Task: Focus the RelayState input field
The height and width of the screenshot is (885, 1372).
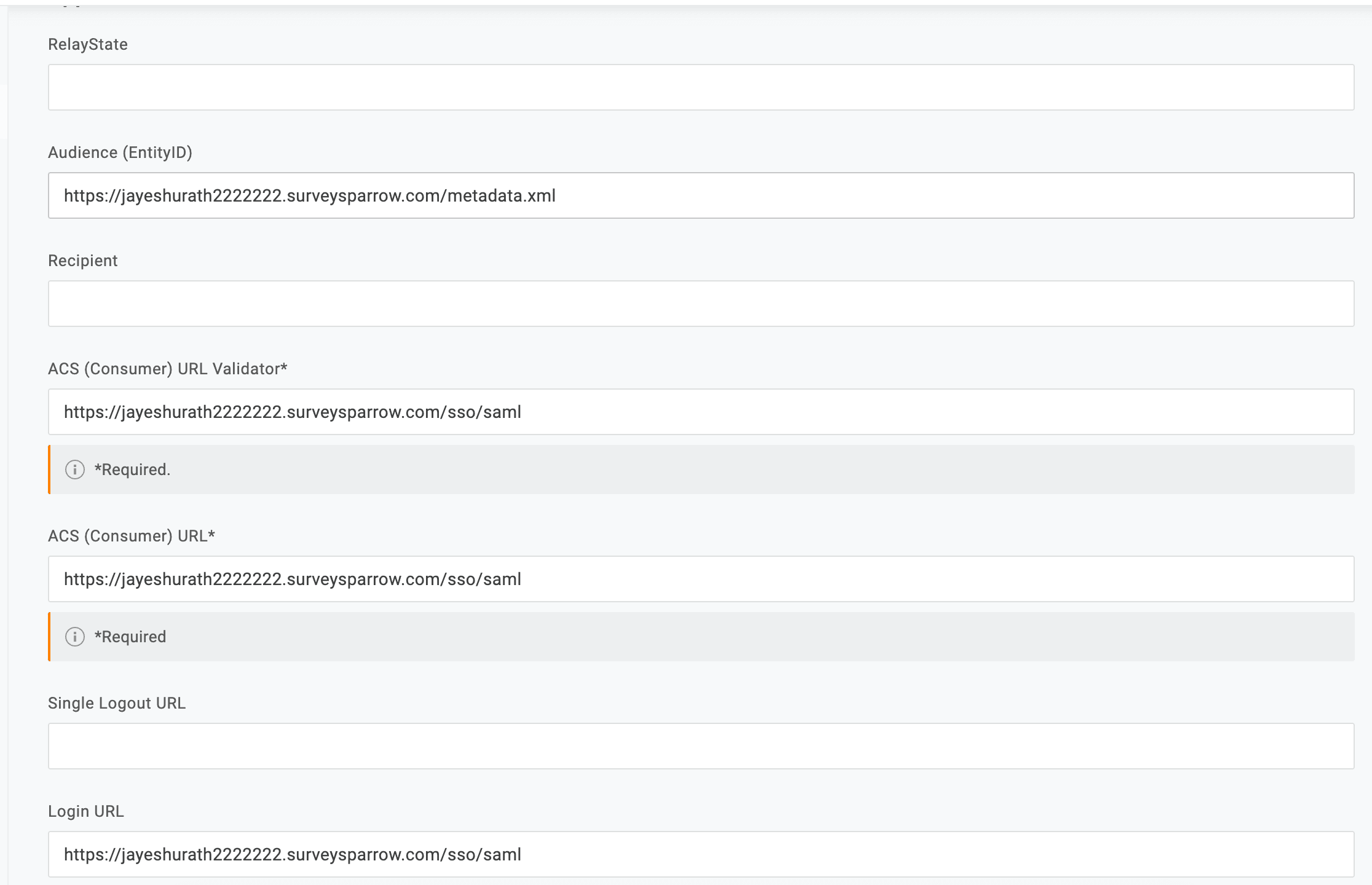Action: [701, 87]
